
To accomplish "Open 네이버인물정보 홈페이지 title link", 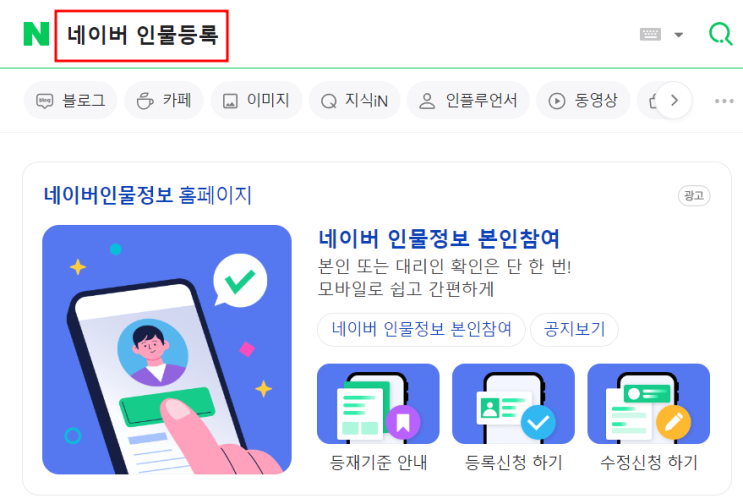I will coord(147,195).
